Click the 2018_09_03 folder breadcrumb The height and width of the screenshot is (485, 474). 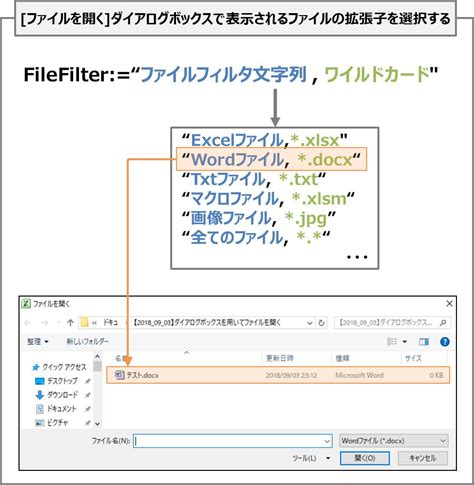click(207, 322)
